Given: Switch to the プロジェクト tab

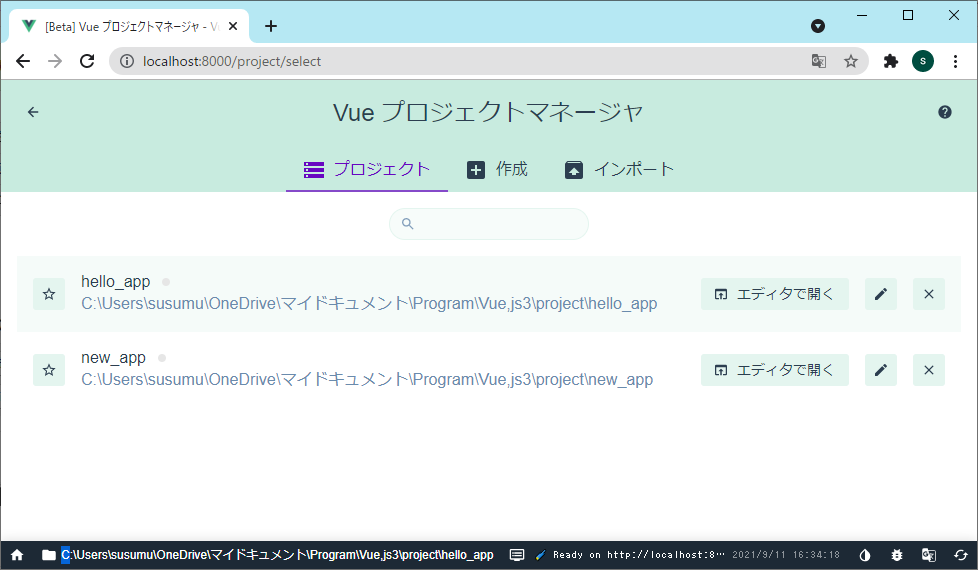Looking at the screenshot, I should 367,169.
